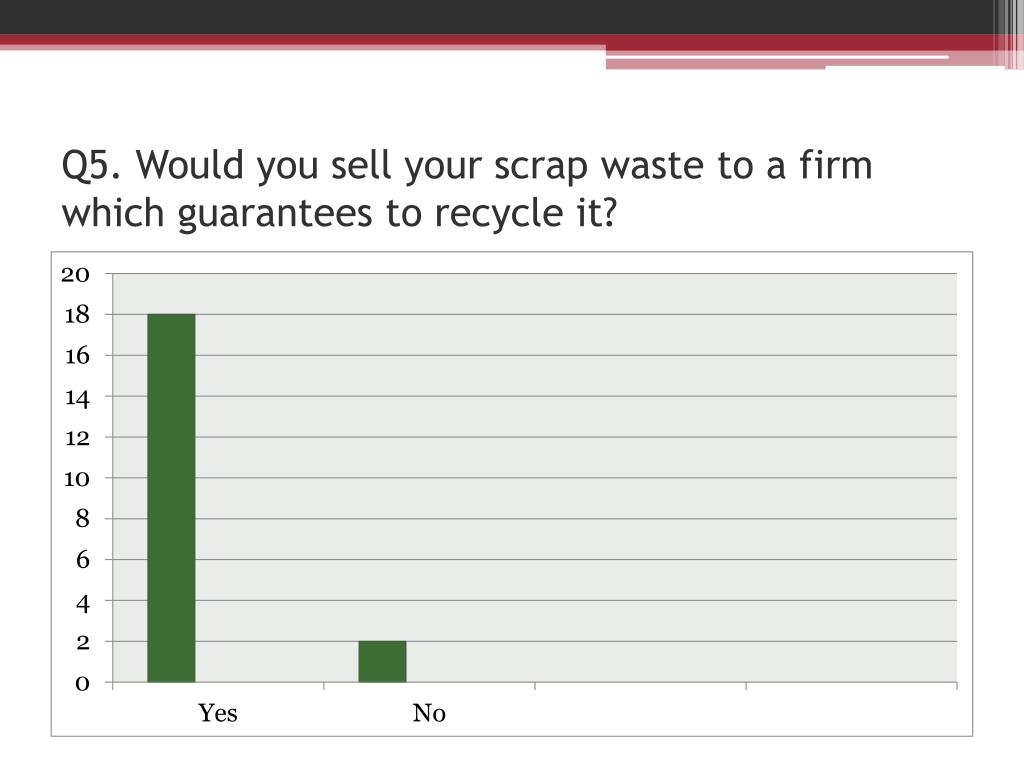The height and width of the screenshot is (768, 1024).
Task: Select the No axis label
Action: 429,712
